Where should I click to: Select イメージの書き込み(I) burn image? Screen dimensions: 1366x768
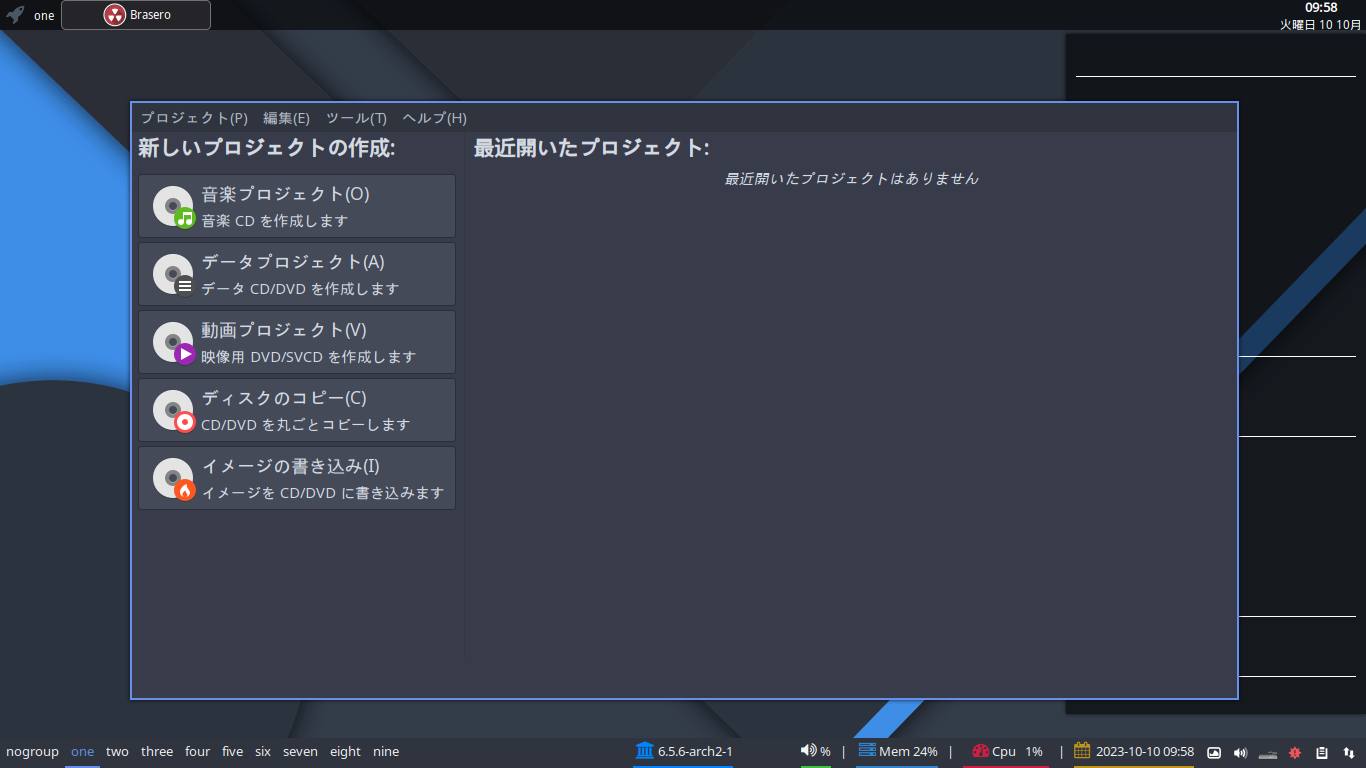pyautogui.click(x=297, y=478)
